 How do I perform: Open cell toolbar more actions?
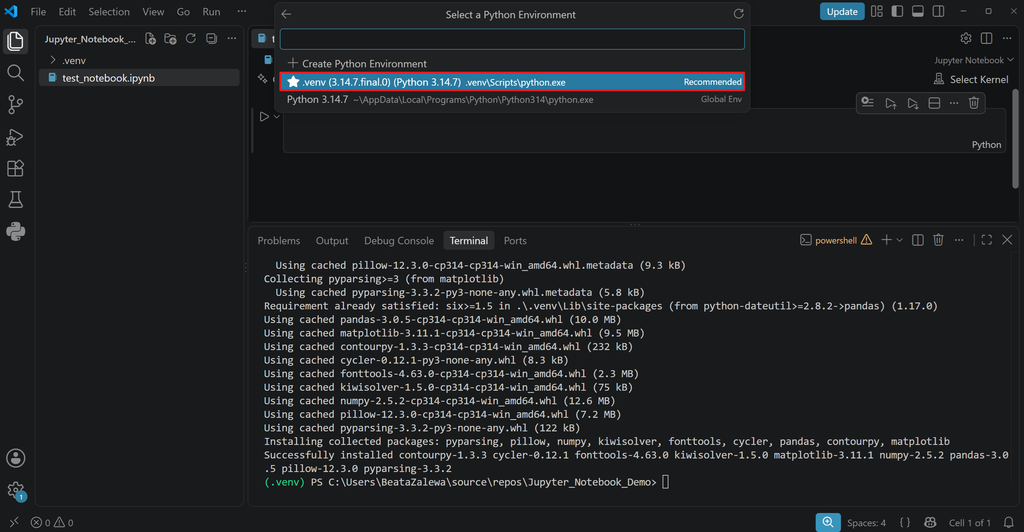tap(954, 103)
